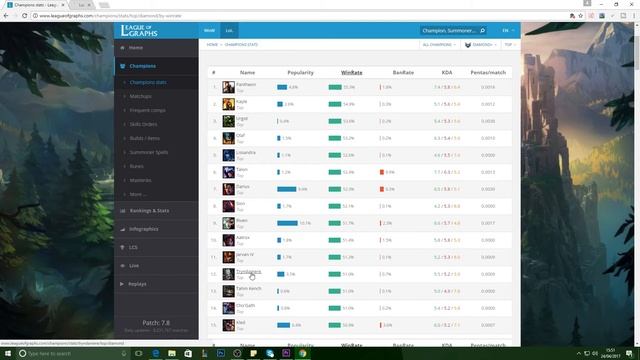Screen dimensions: 640x360
Task: Open Lissandra's champion portrait
Action: (x=229, y=155)
